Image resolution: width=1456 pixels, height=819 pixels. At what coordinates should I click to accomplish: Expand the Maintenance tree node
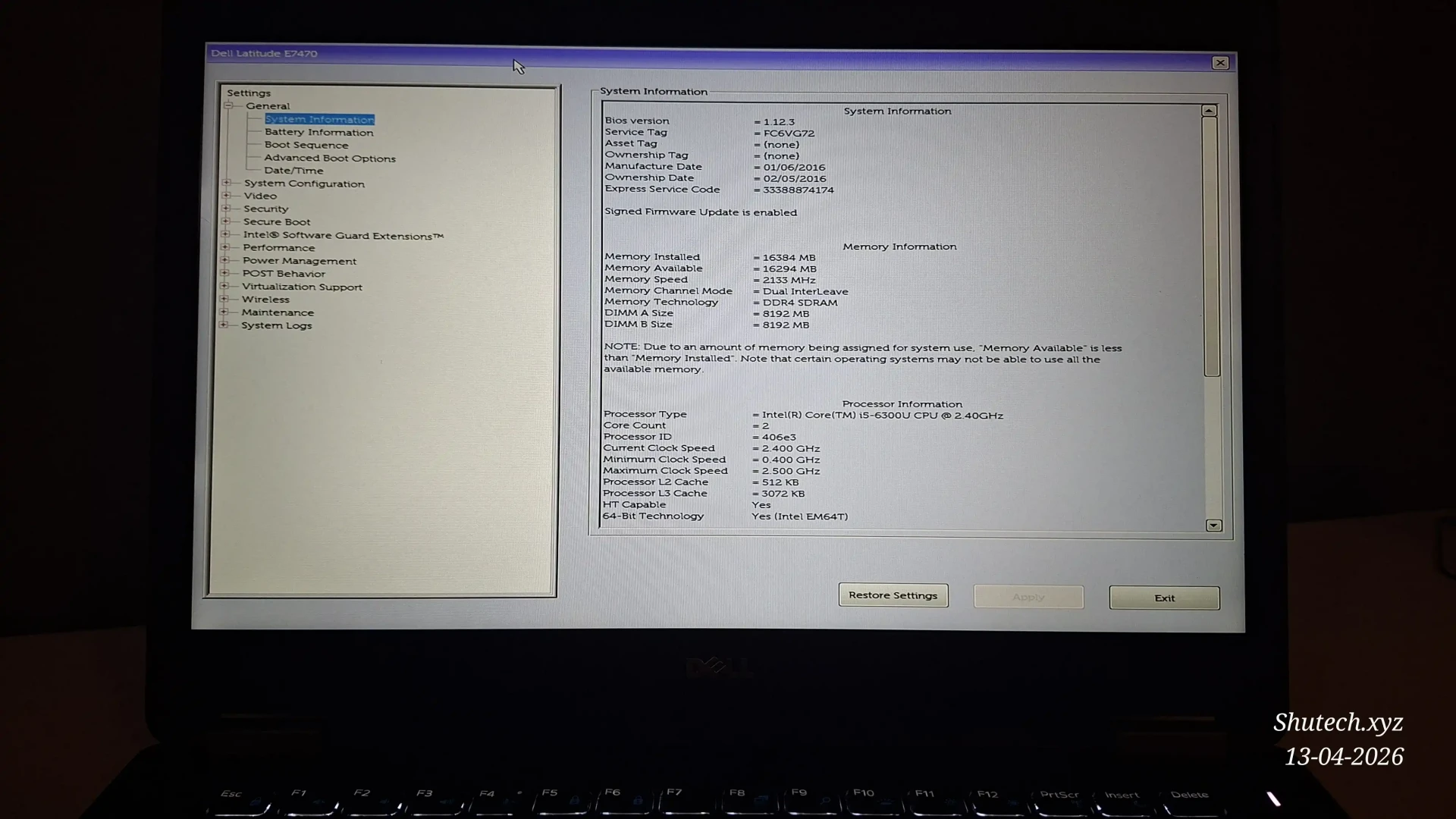click(x=224, y=312)
